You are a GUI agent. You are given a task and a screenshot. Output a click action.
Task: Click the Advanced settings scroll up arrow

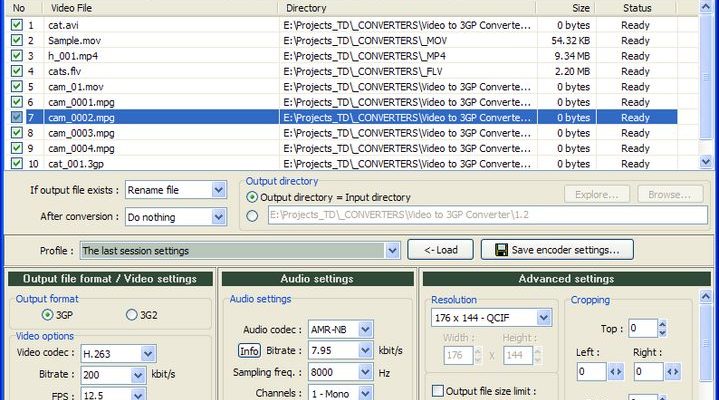click(706, 296)
